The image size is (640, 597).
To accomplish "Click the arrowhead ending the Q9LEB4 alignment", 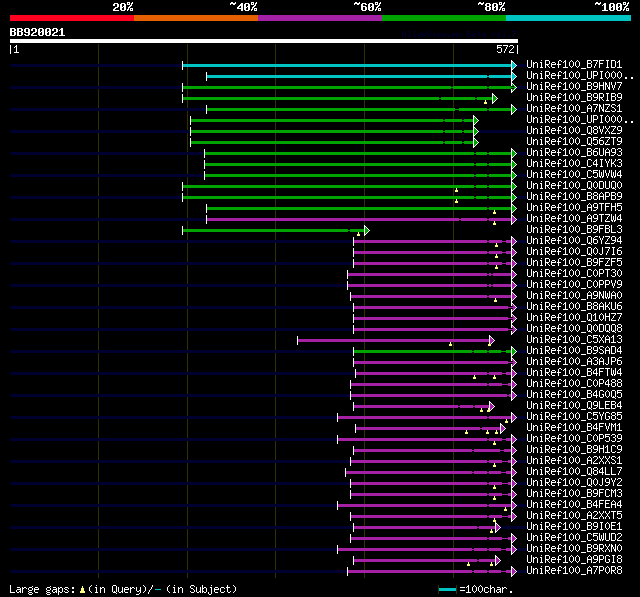I will coord(492,406).
